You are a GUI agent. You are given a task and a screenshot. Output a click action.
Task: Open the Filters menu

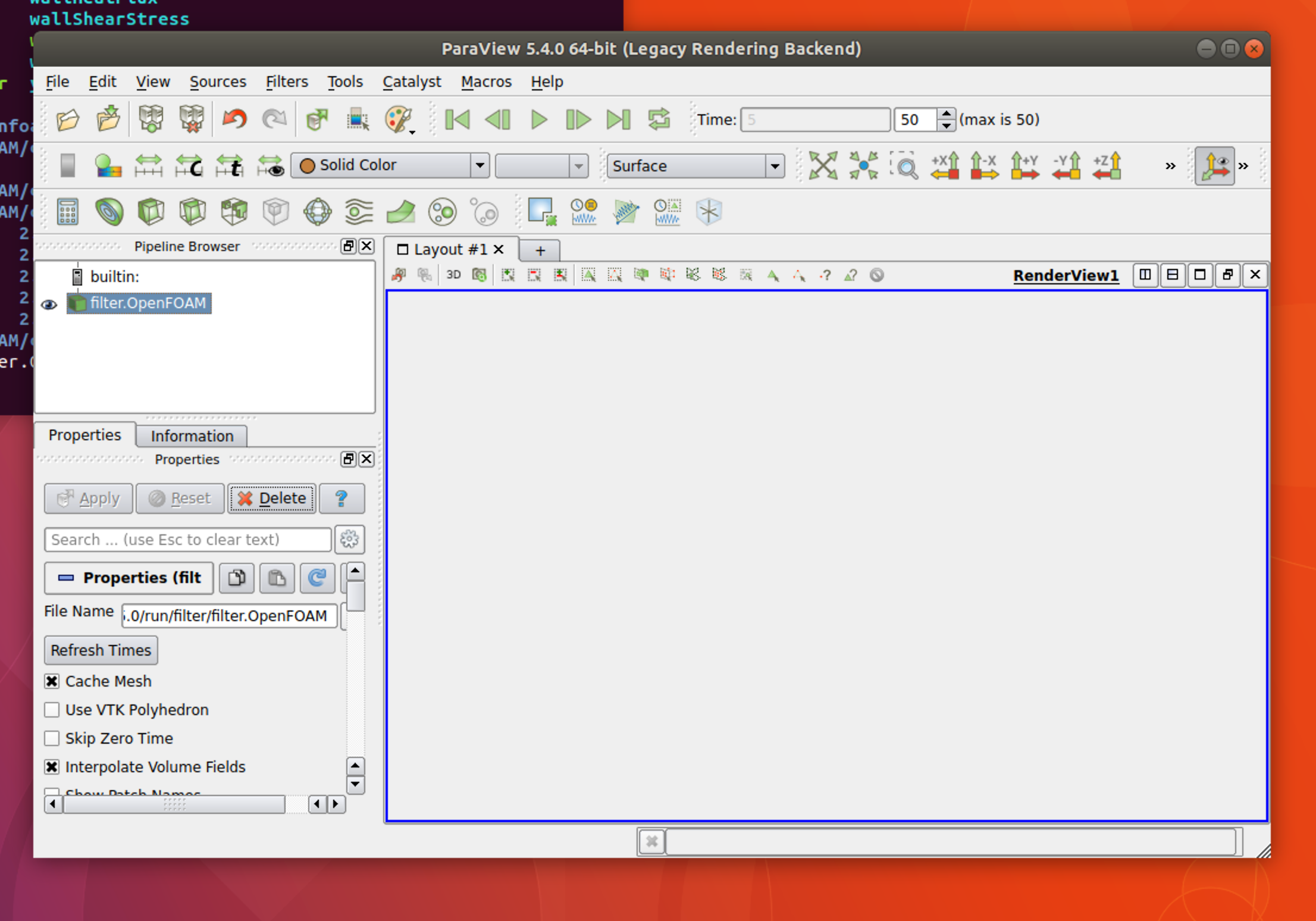click(x=287, y=82)
